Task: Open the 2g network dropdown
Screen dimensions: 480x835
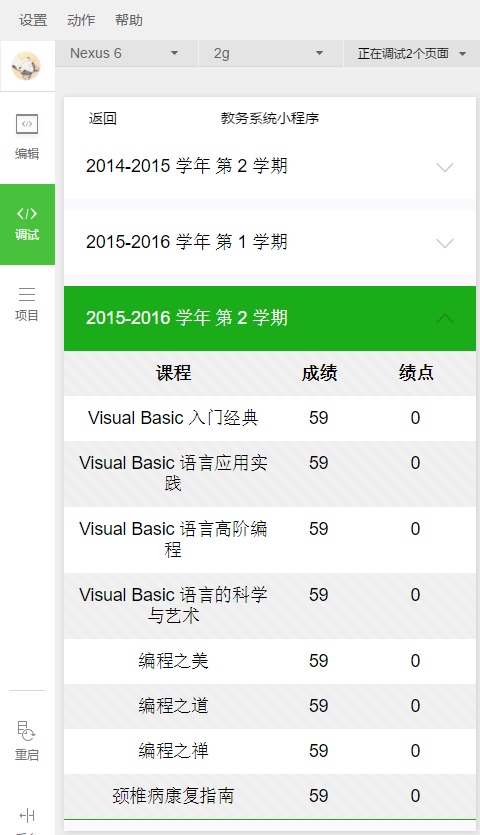Action: click(x=271, y=53)
